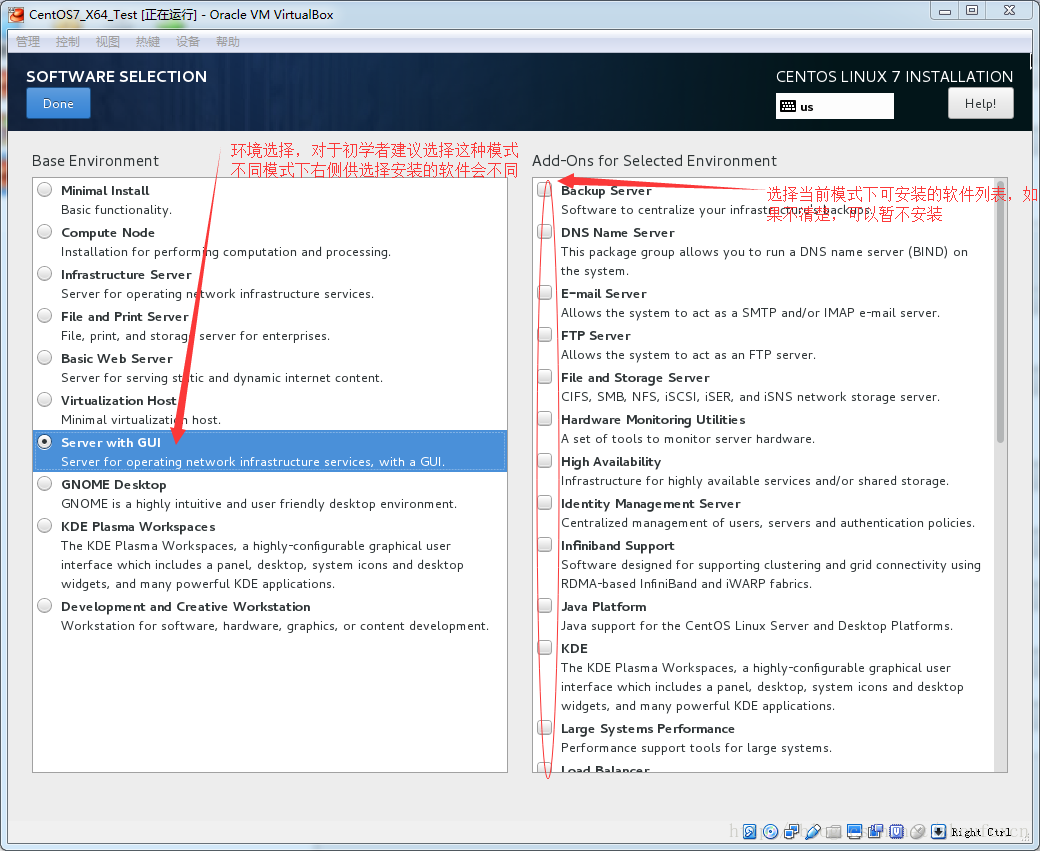Screen dimensions: 1040x851
Task: Open the shared folders status icon
Action: coord(834,831)
